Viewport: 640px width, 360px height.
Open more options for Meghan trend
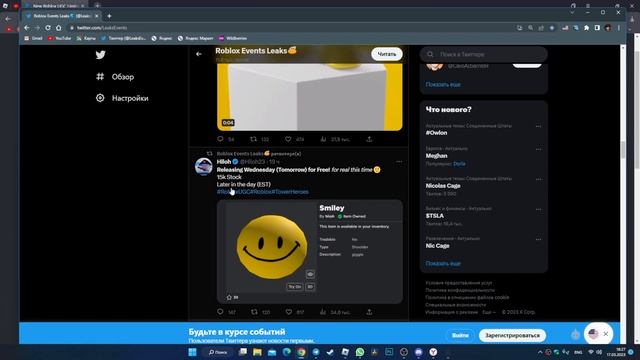coord(538,149)
